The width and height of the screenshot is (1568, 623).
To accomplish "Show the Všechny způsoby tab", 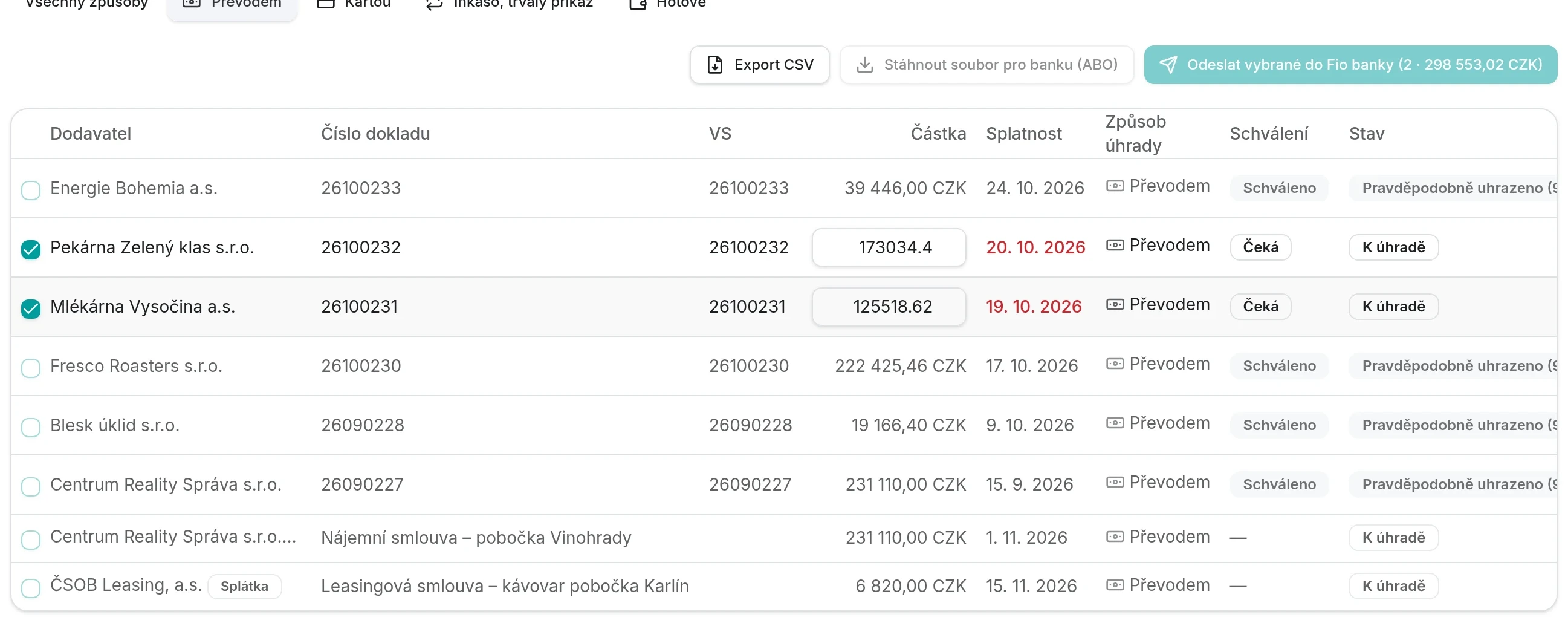I will click(86, 5).
